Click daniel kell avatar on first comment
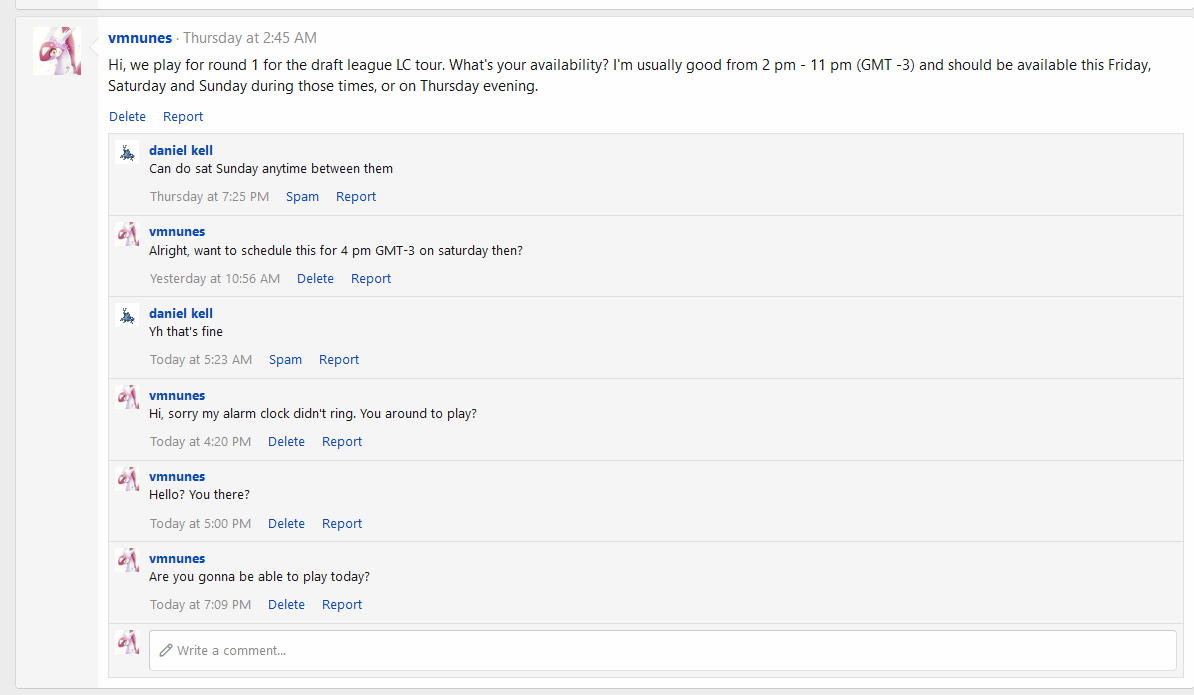Screen dimensions: 1194x695 pos(127,152)
